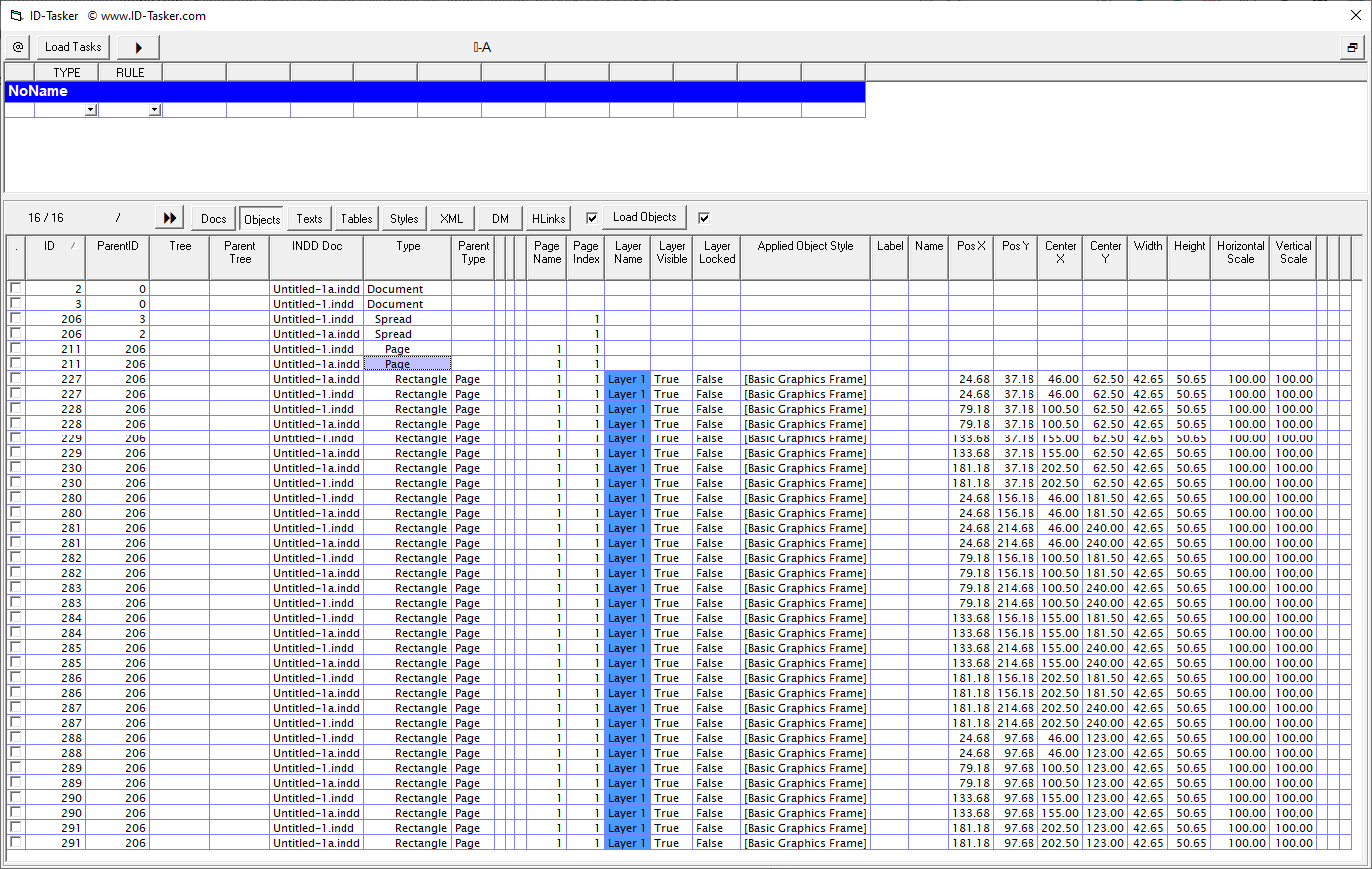Click the Load Tasks button
This screenshot has width=1372, height=869.
pos(72,47)
